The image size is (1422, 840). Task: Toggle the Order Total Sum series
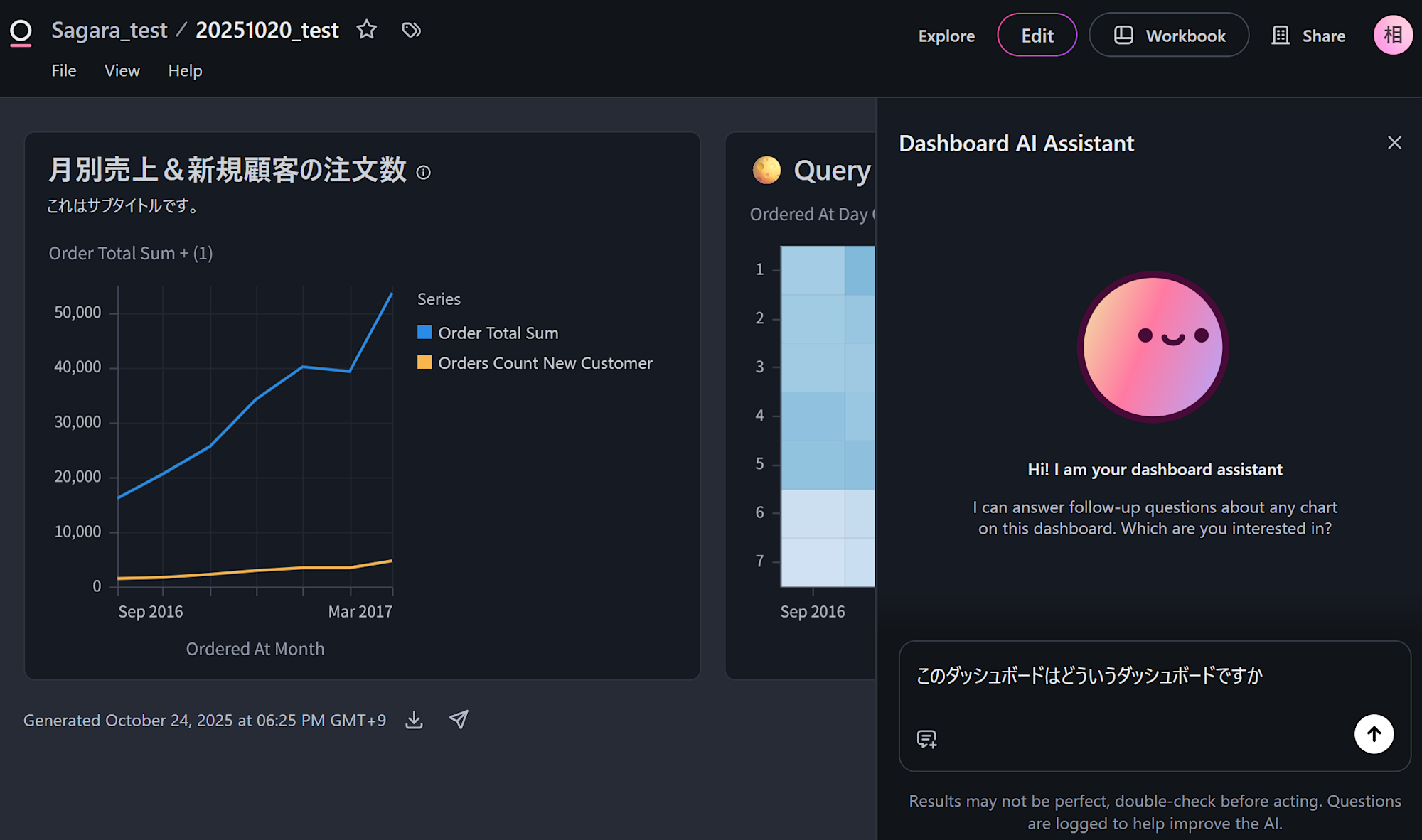[498, 333]
